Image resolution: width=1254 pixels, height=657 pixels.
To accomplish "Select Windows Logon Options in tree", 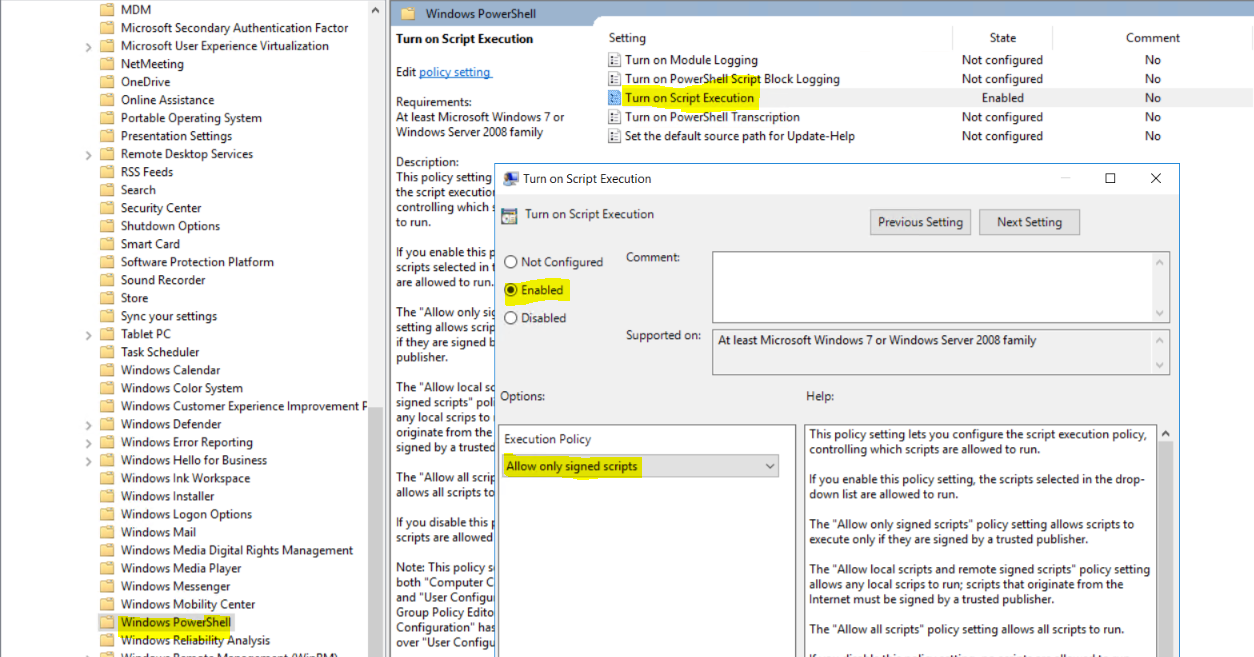I will (x=186, y=514).
